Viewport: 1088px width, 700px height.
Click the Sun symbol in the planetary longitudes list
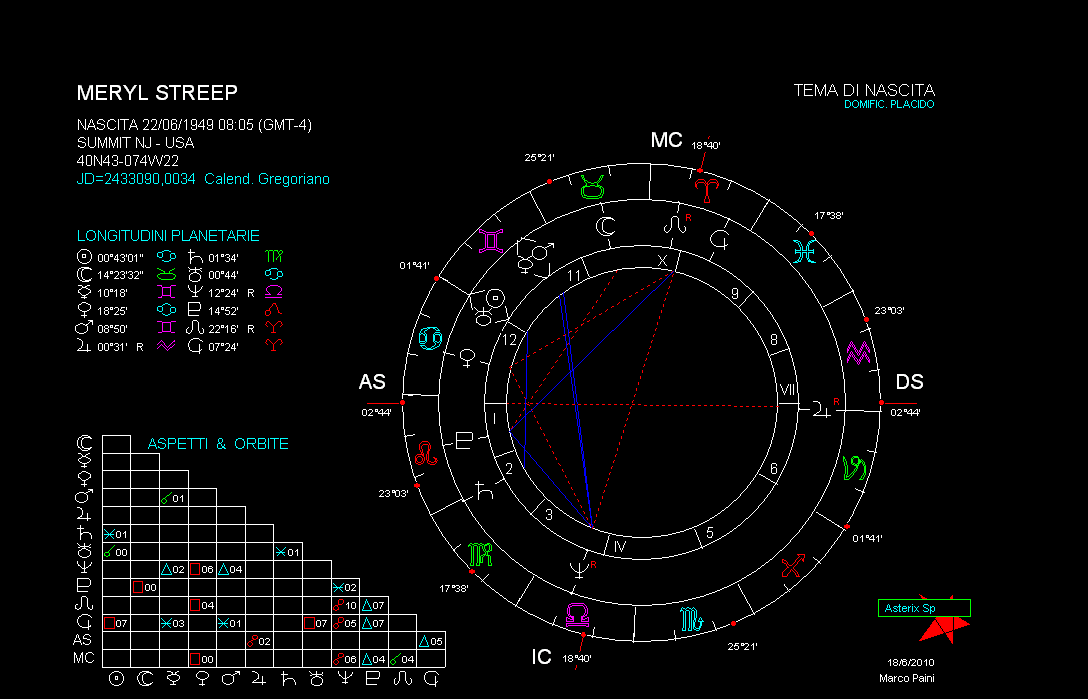84,257
